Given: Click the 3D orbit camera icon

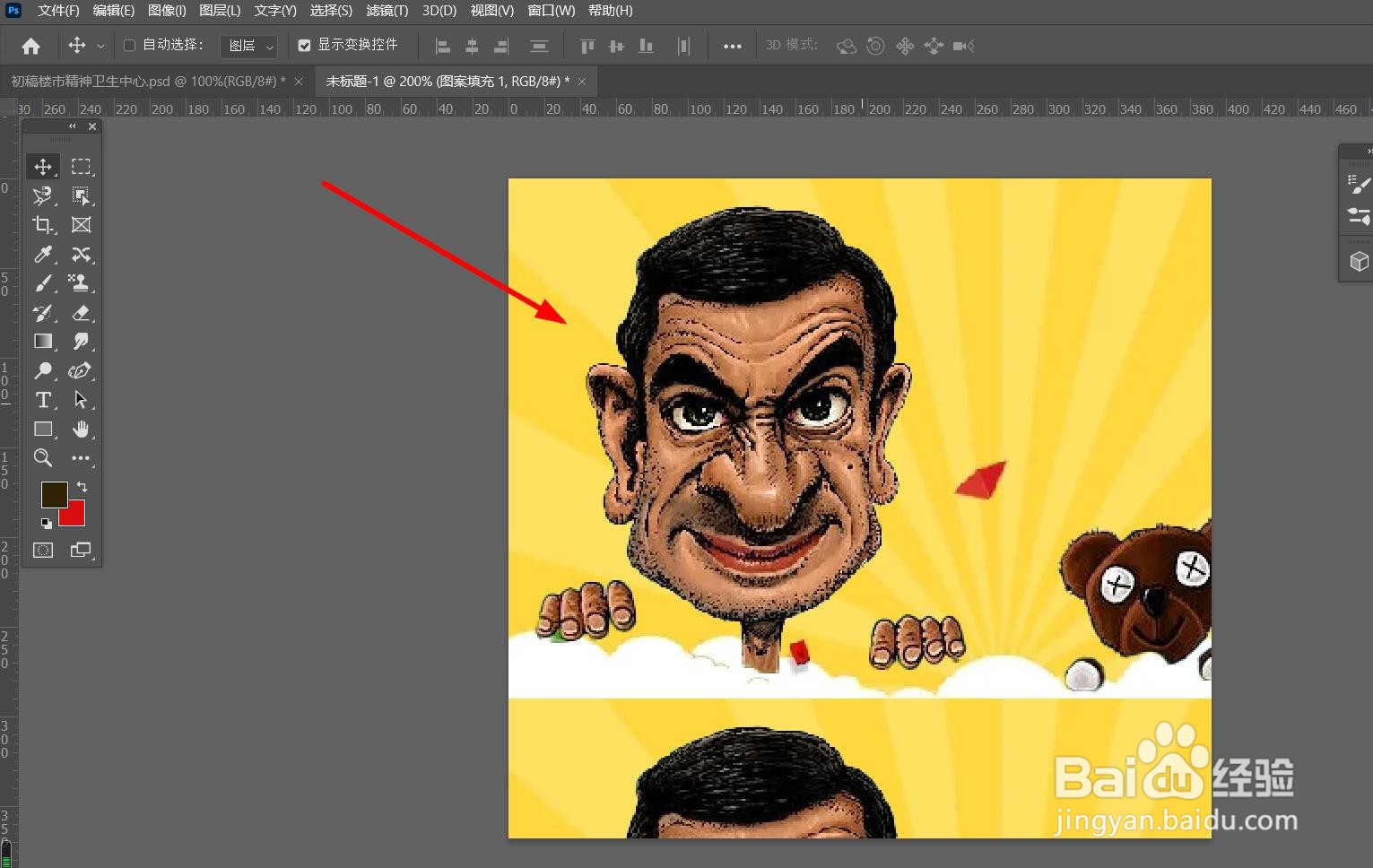Looking at the screenshot, I should click(846, 46).
